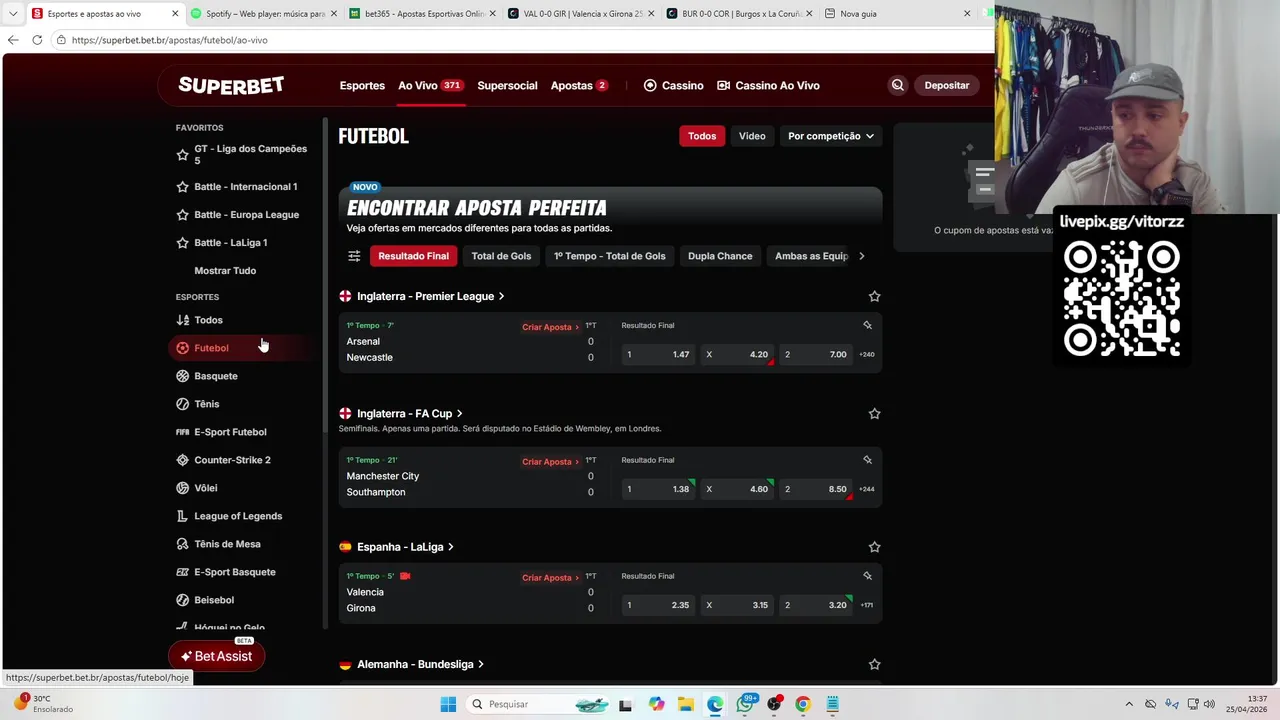The height and width of the screenshot is (720, 1280).
Task: Open +171 more markets for Valencia match
Action: click(x=866, y=605)
